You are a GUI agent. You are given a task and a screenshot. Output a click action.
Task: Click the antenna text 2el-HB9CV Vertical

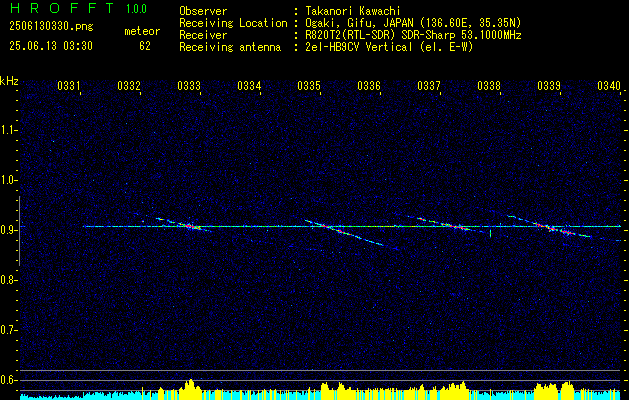pos(359,47)
